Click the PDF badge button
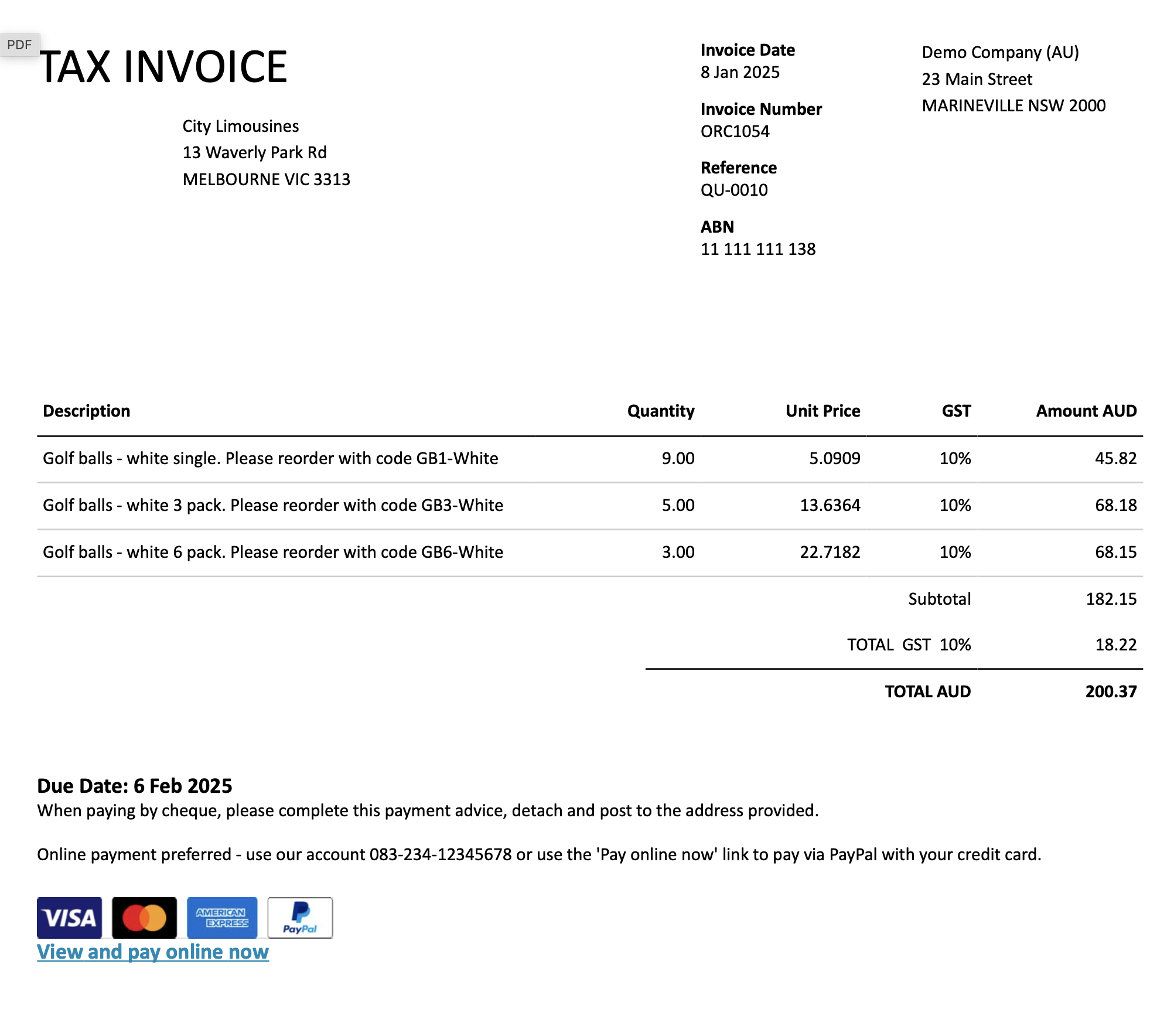The width and height of the screenshot is (1174, 1036). (x=20, y=45)
